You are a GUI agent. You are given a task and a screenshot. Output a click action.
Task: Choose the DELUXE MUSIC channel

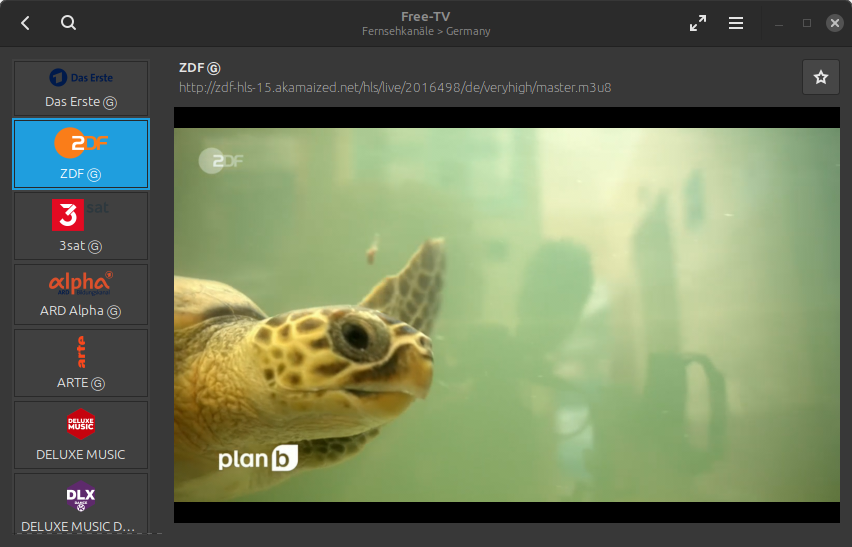click(x=81, y=435)
